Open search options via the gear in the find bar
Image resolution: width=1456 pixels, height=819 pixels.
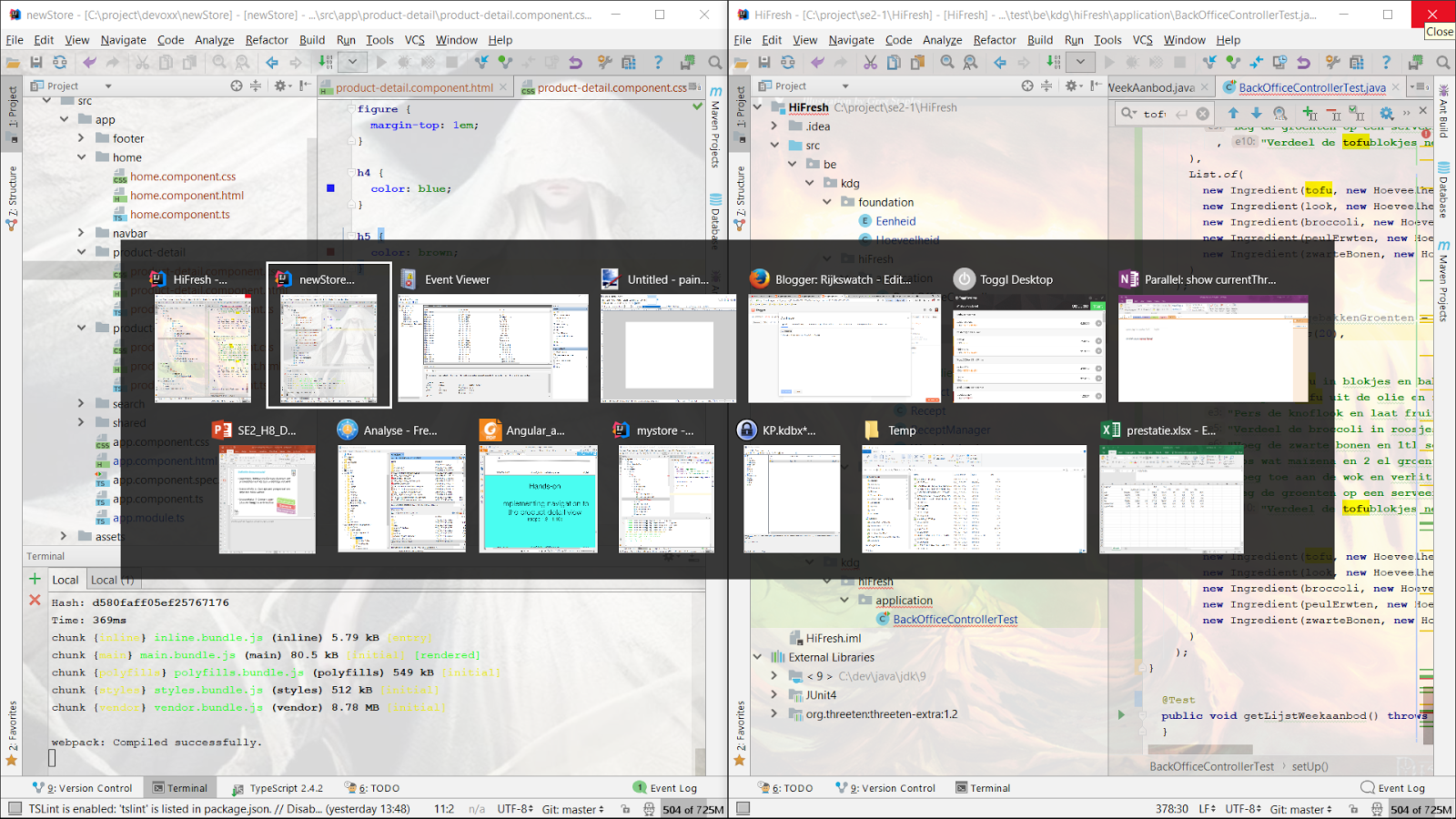coord(1386,114)
